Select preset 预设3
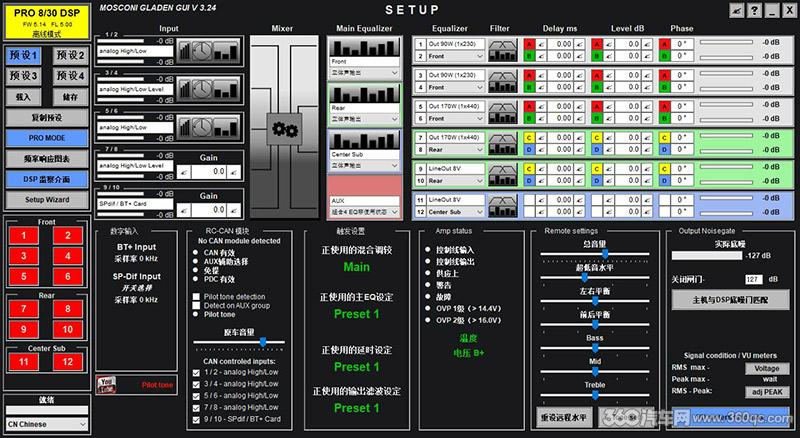The width and height of the screenshot is (800, 438). (24, 76)
